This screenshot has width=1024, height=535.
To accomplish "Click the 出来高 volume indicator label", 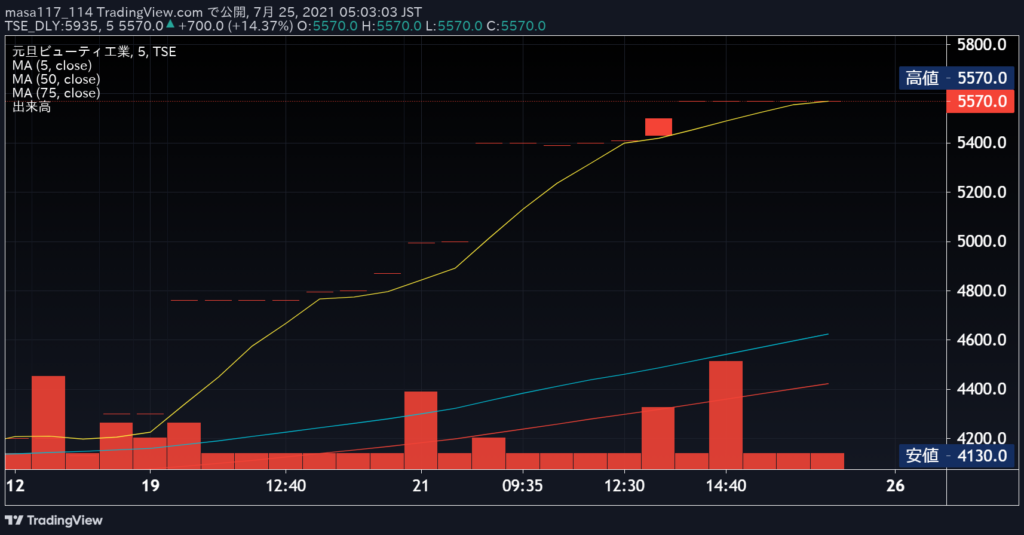I will tap(31, 106).
